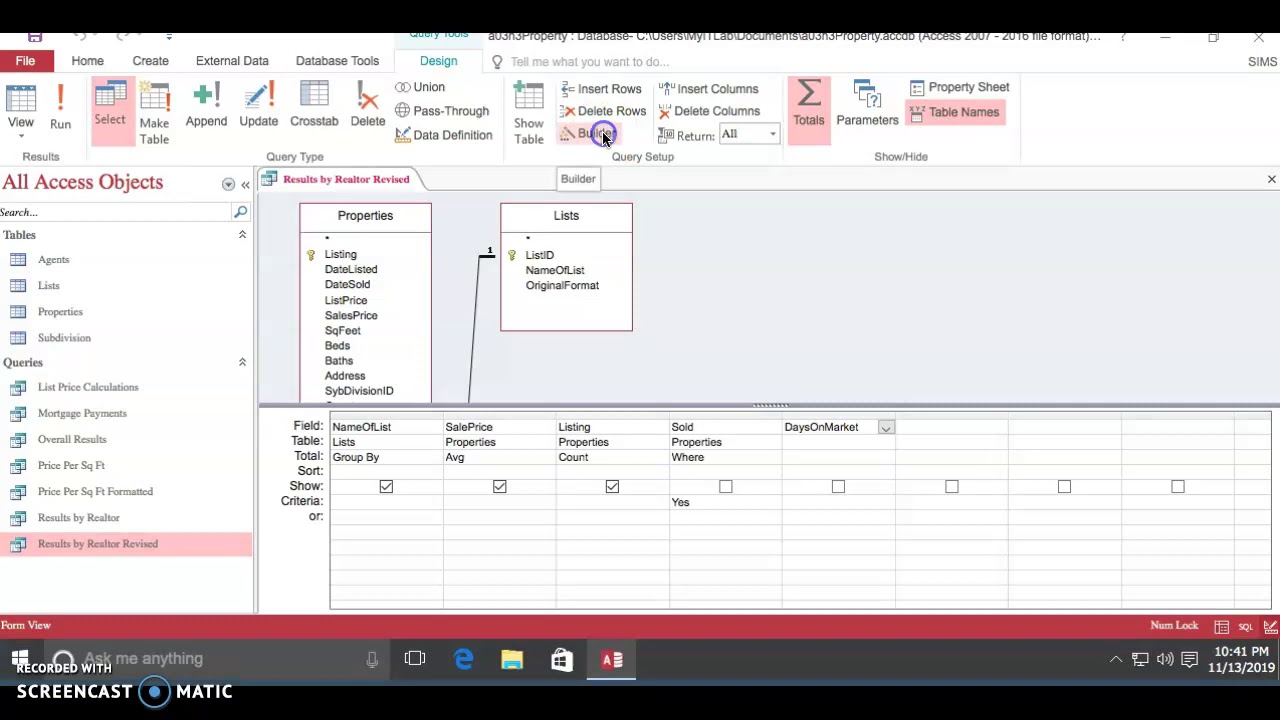
Task: Select the Pass-Through query option
Action: coord(442,111)
